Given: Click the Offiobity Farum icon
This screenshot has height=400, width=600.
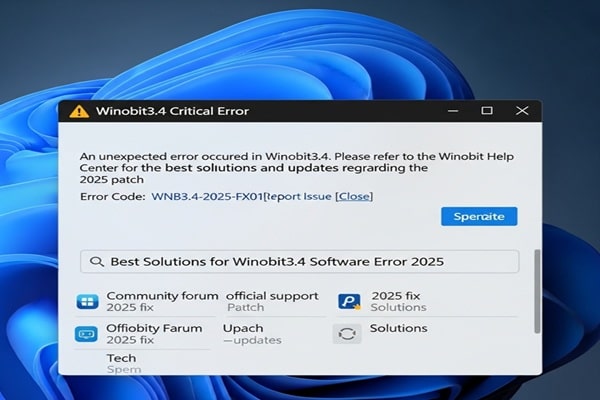Looking at the screenshot, I should [88, 334].
